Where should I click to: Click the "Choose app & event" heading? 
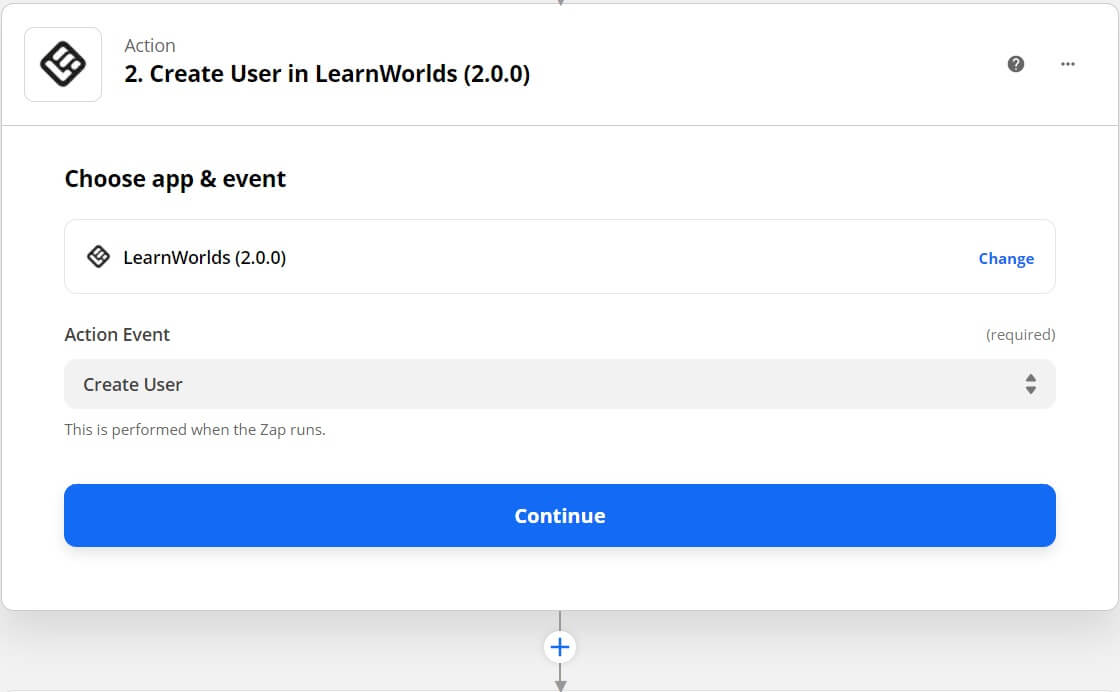[x=175, y=179]
